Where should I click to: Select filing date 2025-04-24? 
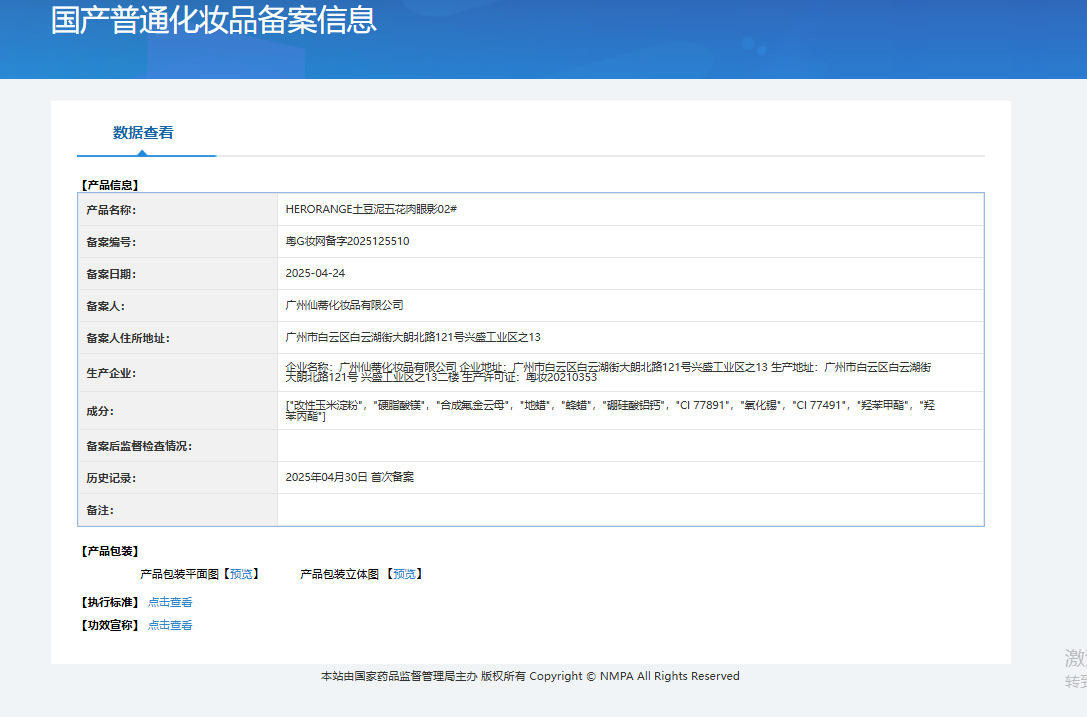pos(315,273)
